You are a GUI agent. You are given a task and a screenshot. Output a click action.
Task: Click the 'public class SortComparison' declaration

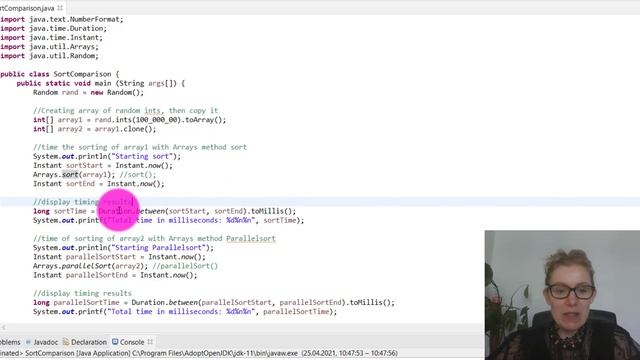[x=60, y=74]
